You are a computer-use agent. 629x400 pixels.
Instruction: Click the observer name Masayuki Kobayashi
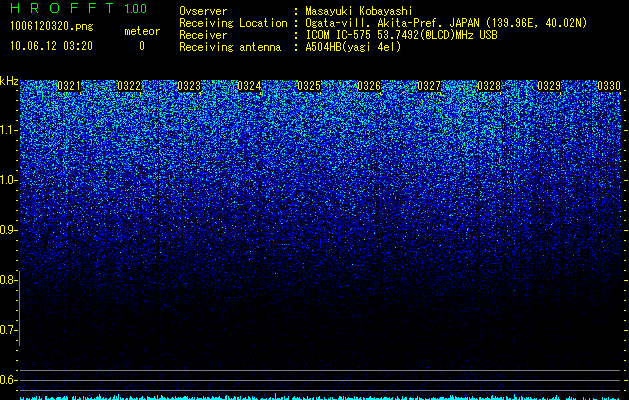click(359, 11)
